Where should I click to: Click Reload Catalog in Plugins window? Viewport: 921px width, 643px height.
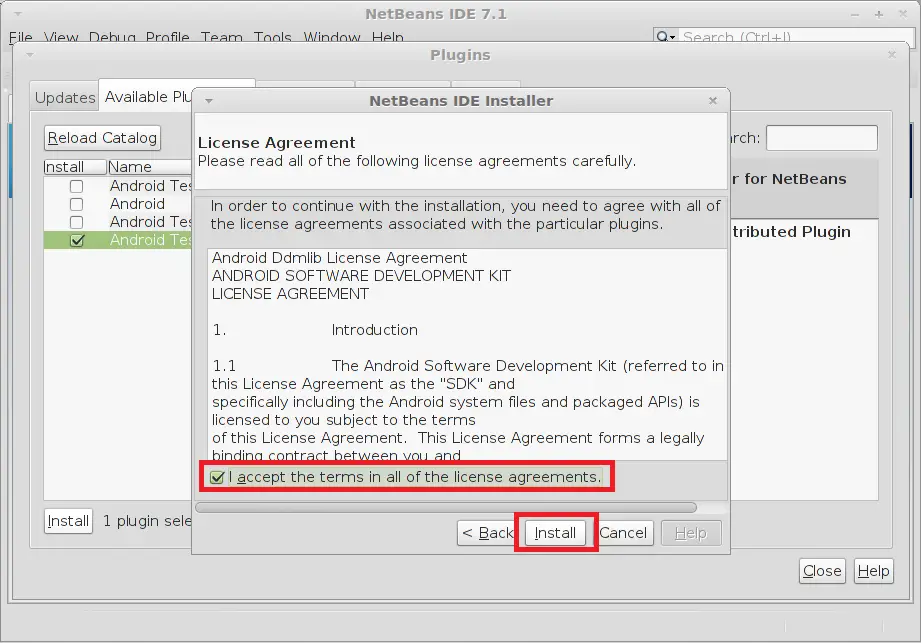point(102,138)
